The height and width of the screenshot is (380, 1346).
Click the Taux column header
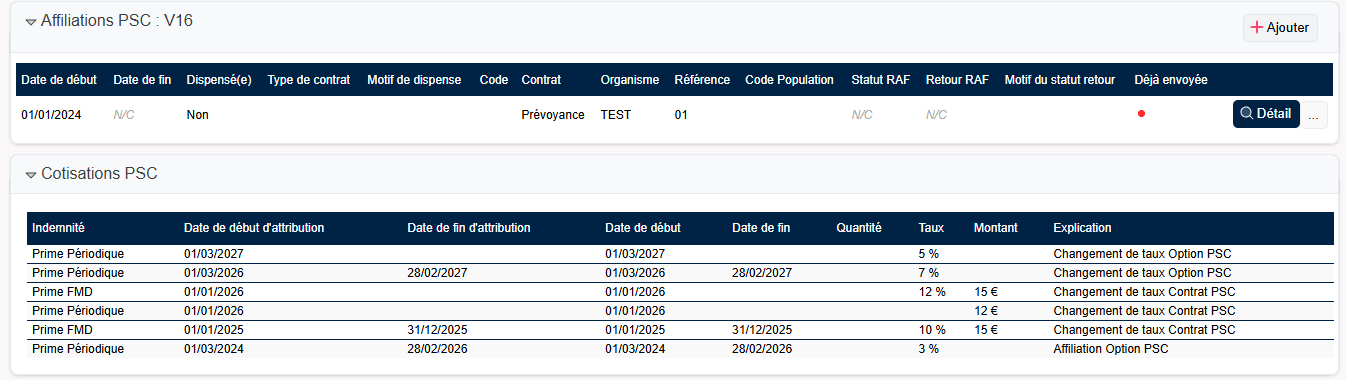pyautogui.click(x=931, y=228)
